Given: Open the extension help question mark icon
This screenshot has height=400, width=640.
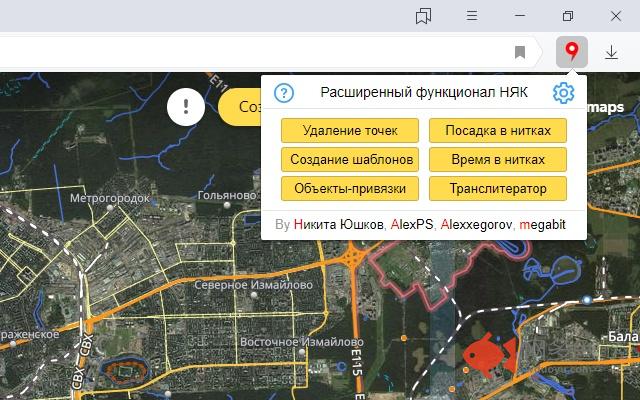Looking at the screenshot, I should pos(284,93).
